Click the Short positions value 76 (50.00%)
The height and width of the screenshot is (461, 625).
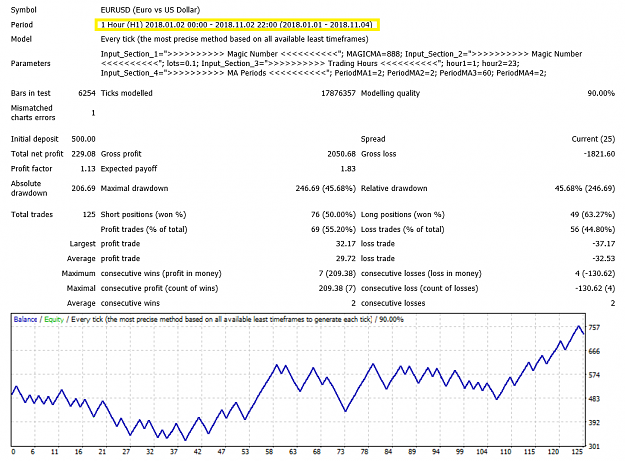click(333, 215)
